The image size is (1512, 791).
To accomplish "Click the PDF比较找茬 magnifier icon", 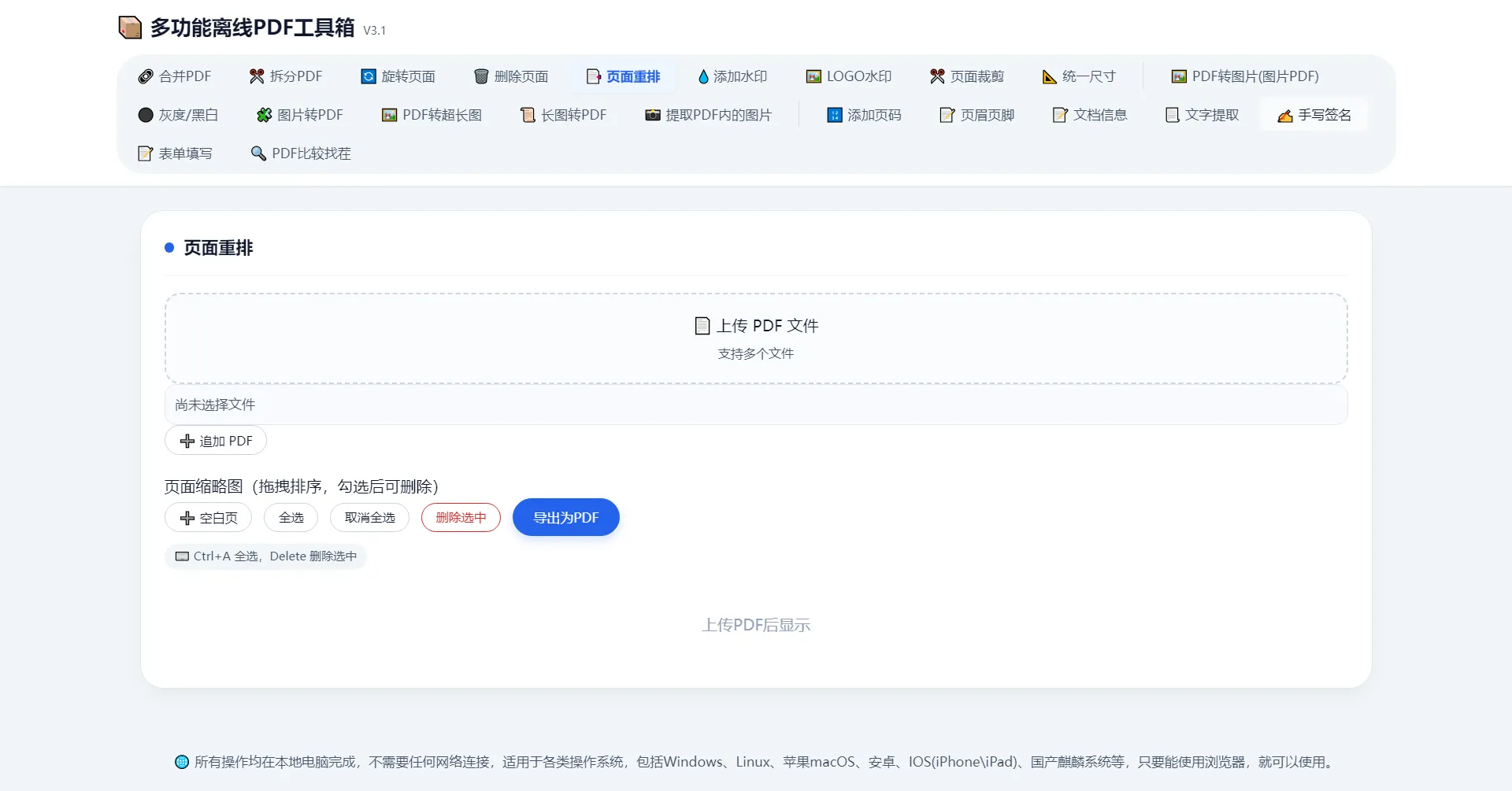I will click(x=258, y=153).
